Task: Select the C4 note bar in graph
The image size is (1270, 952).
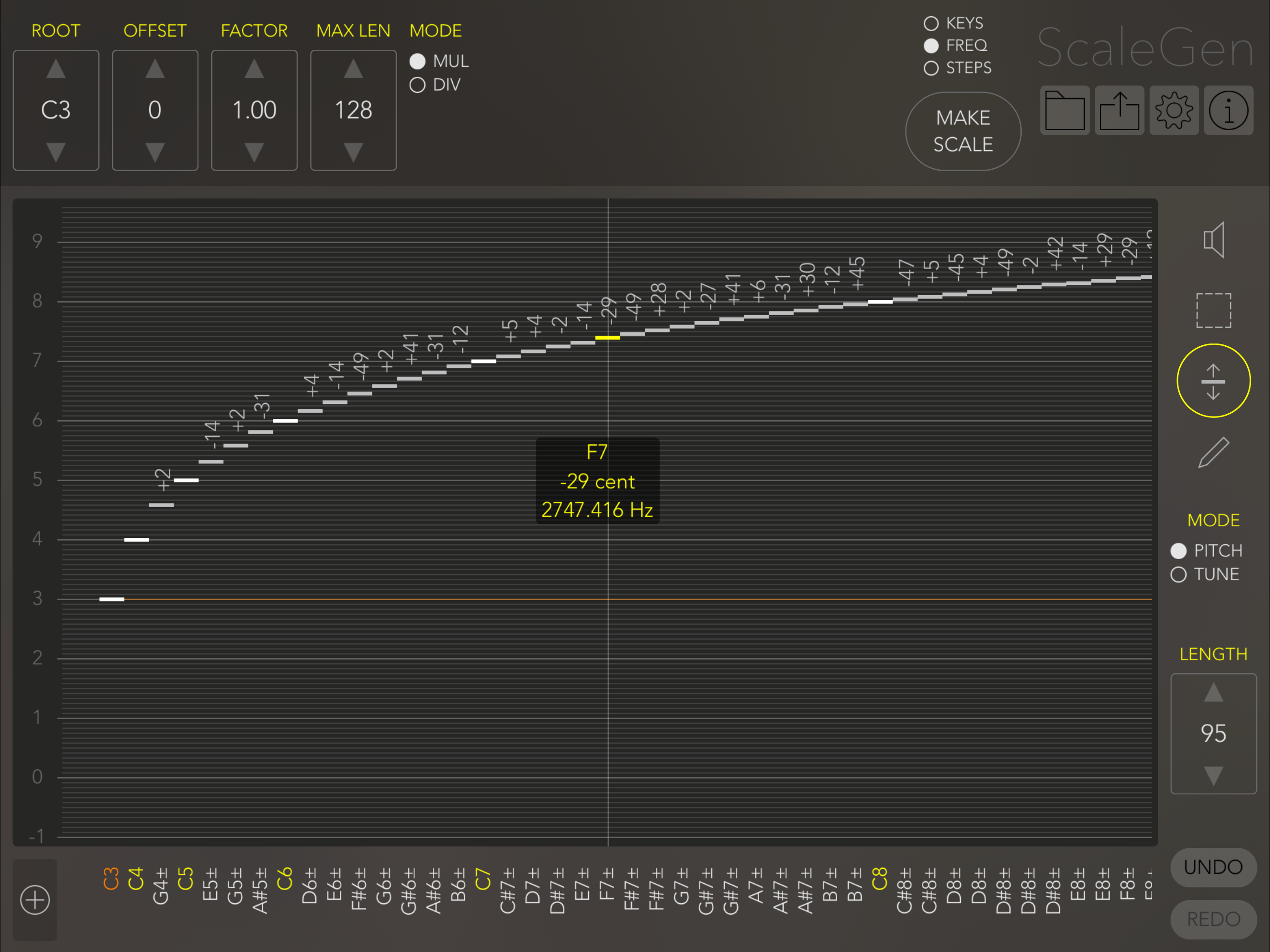Action: click(137, 540)
